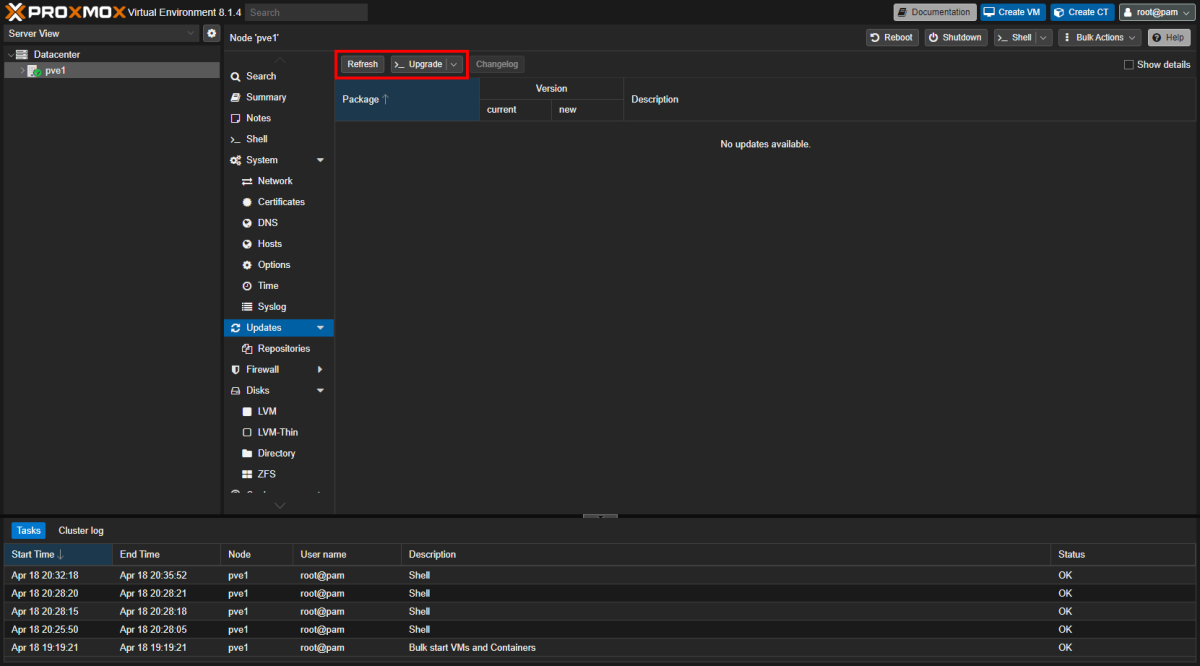The image size is (1200, 666).
Task: Click the Proxmox logo
Action: [x=65, y=12]
